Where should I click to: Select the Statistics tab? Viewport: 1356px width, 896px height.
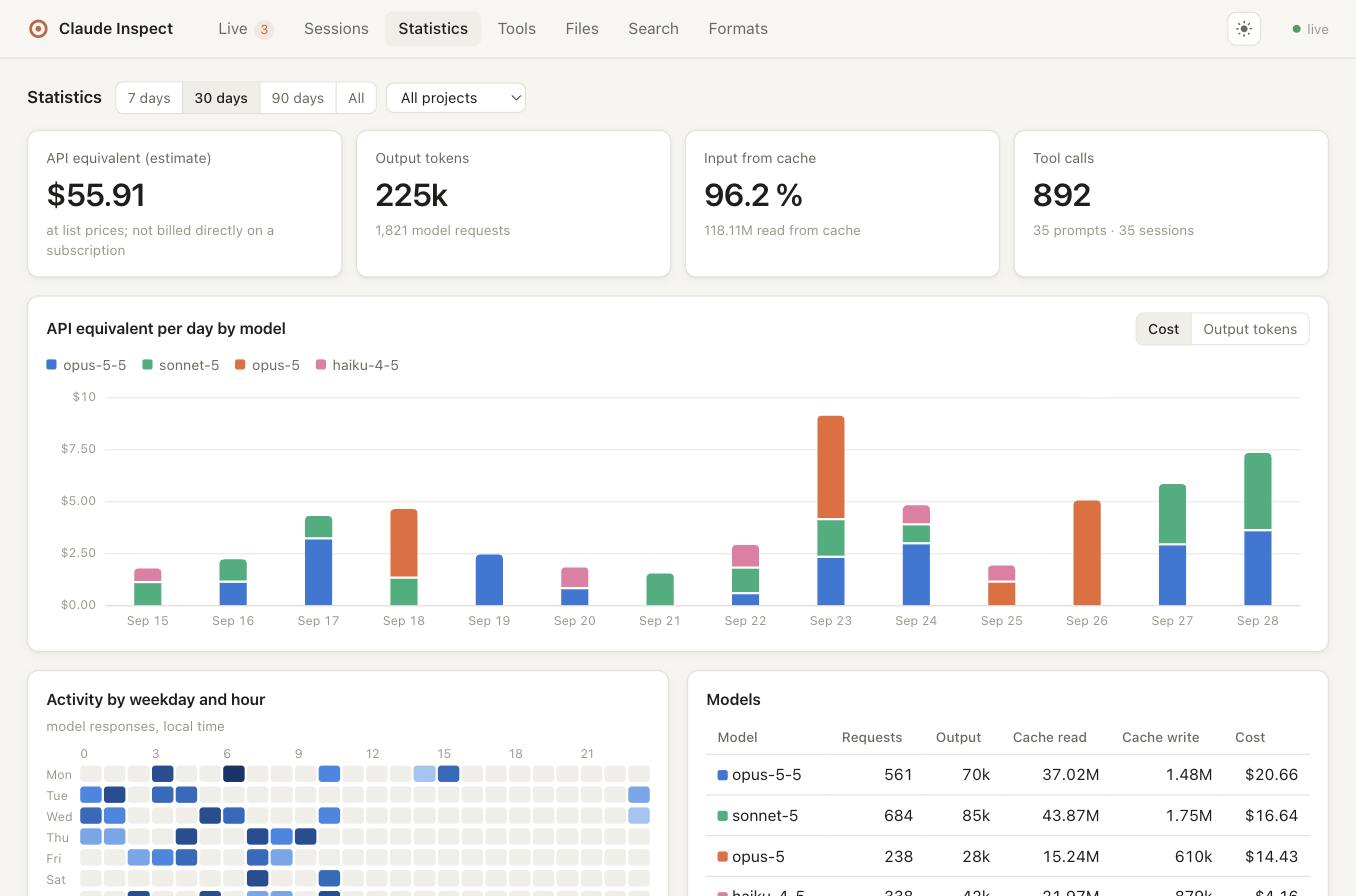tap(433, 29)
